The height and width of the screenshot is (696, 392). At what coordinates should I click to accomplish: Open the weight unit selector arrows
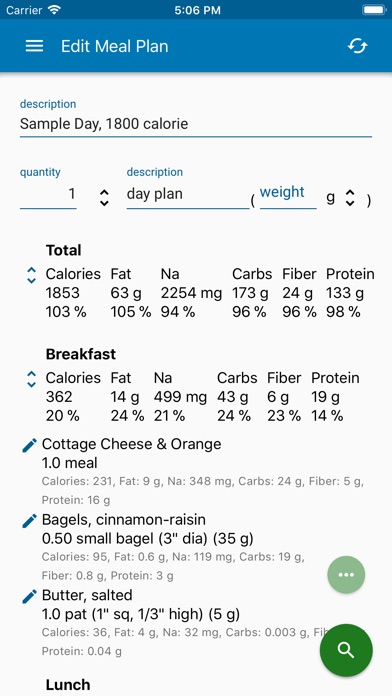[350, 198]
